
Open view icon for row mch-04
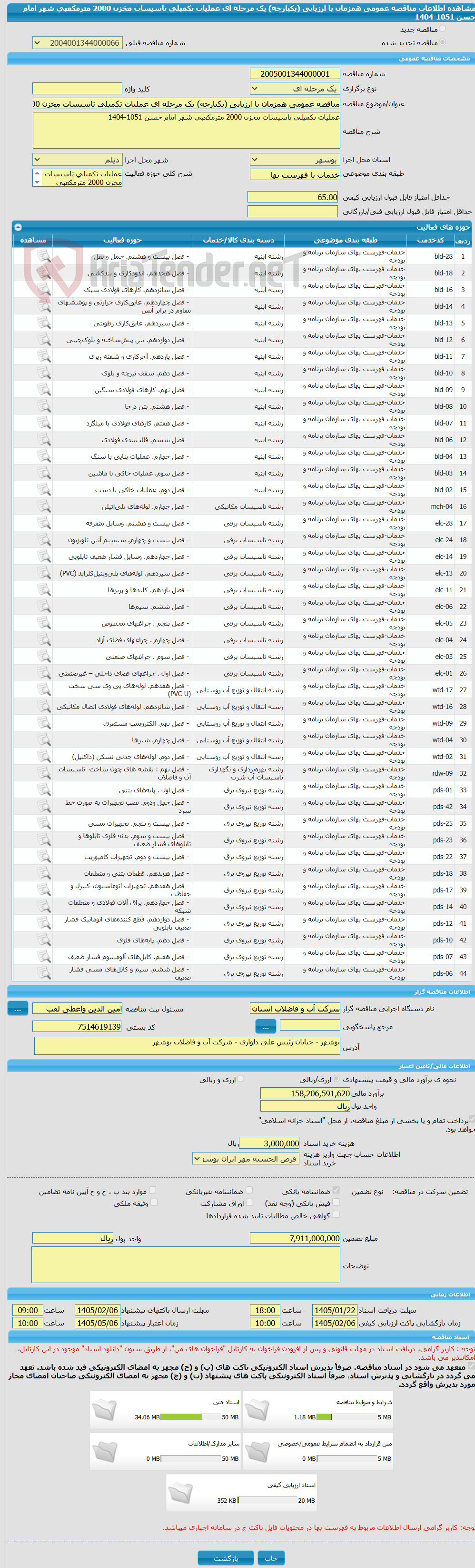[43, 506]
